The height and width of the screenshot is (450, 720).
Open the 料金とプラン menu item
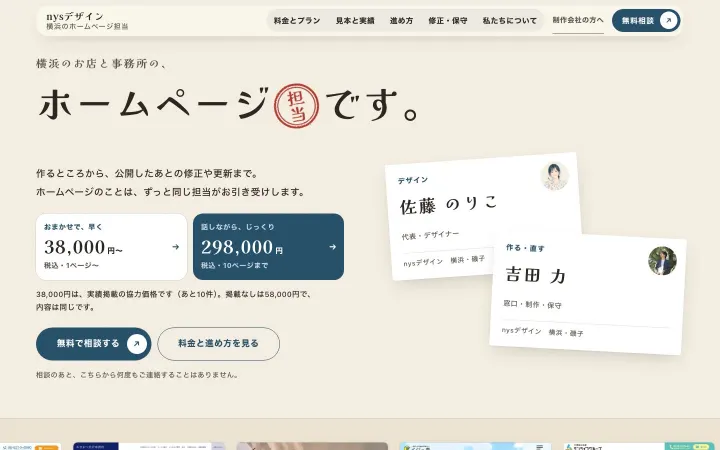pos(297,21)
